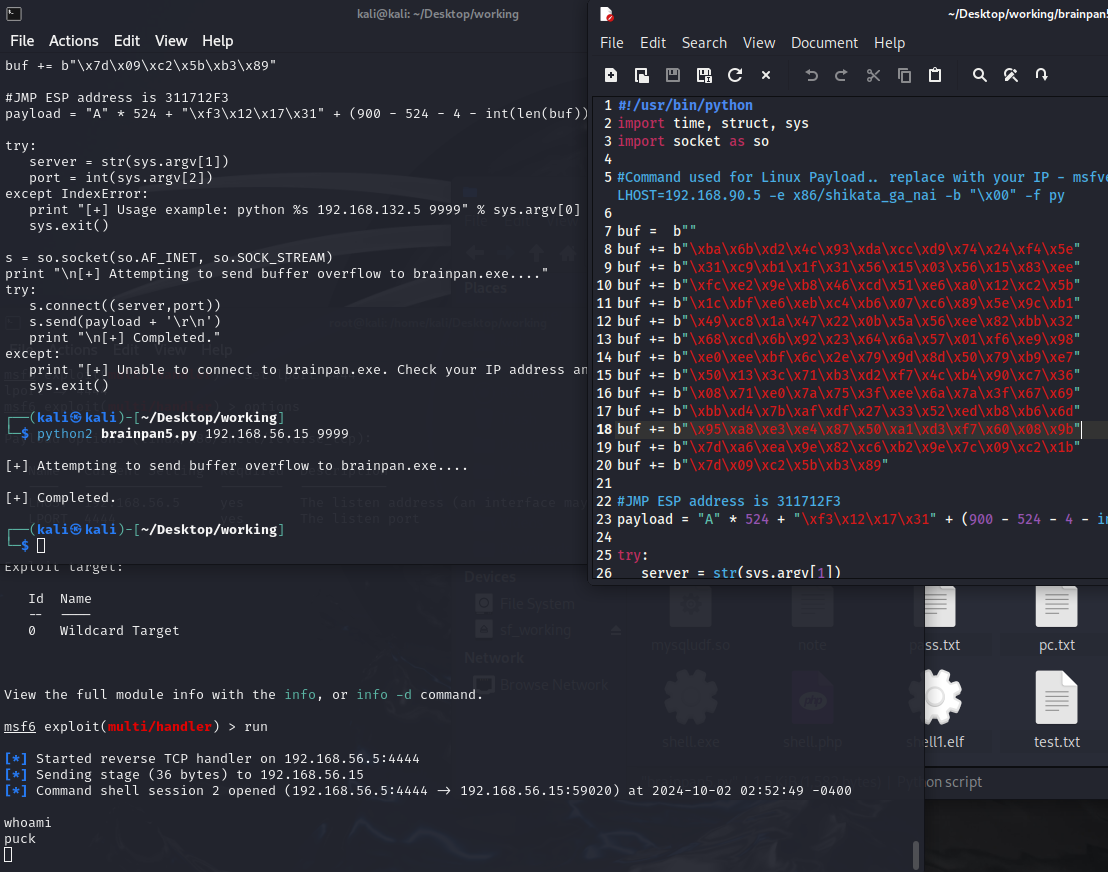The image size is (1108, 872).
Task: Click 'View the full module info' hint line
Action: pos(243,695)
